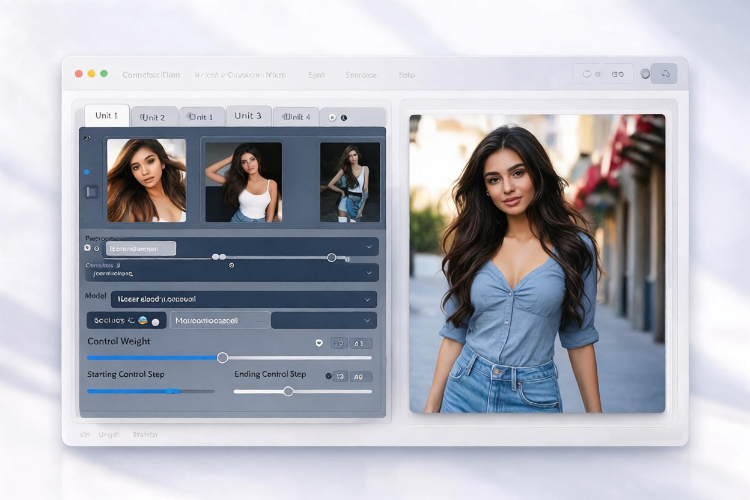Image resolution: width=750 pixels, height=500 pixels.
Task: Click the cloud icon button in the title bar
Action: click(665, 74)
